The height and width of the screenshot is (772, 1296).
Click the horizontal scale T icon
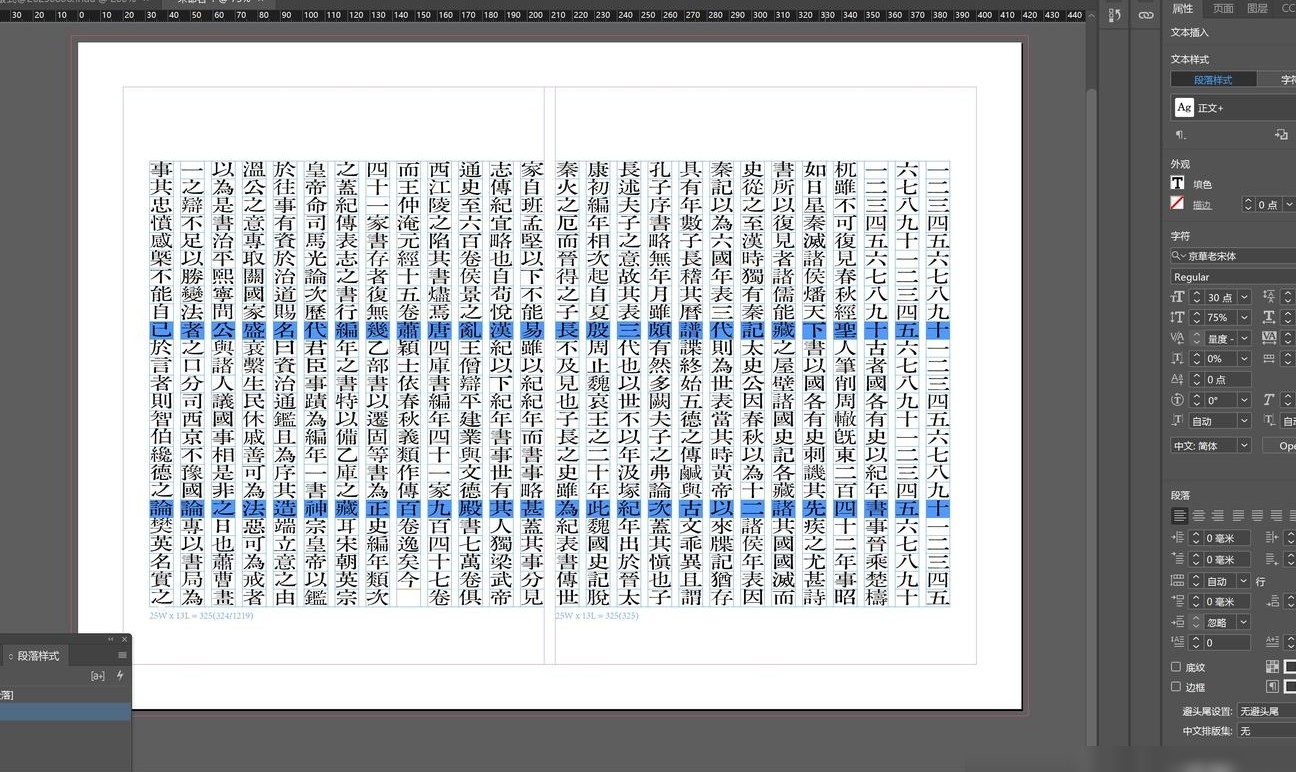(x=1271, y=317)
